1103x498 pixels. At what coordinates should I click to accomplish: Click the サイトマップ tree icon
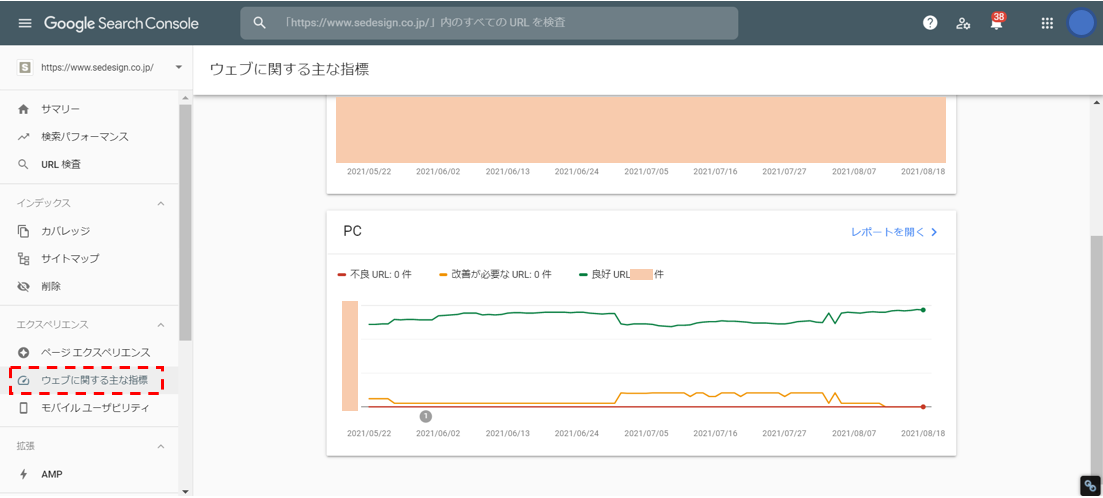[23, 258]
